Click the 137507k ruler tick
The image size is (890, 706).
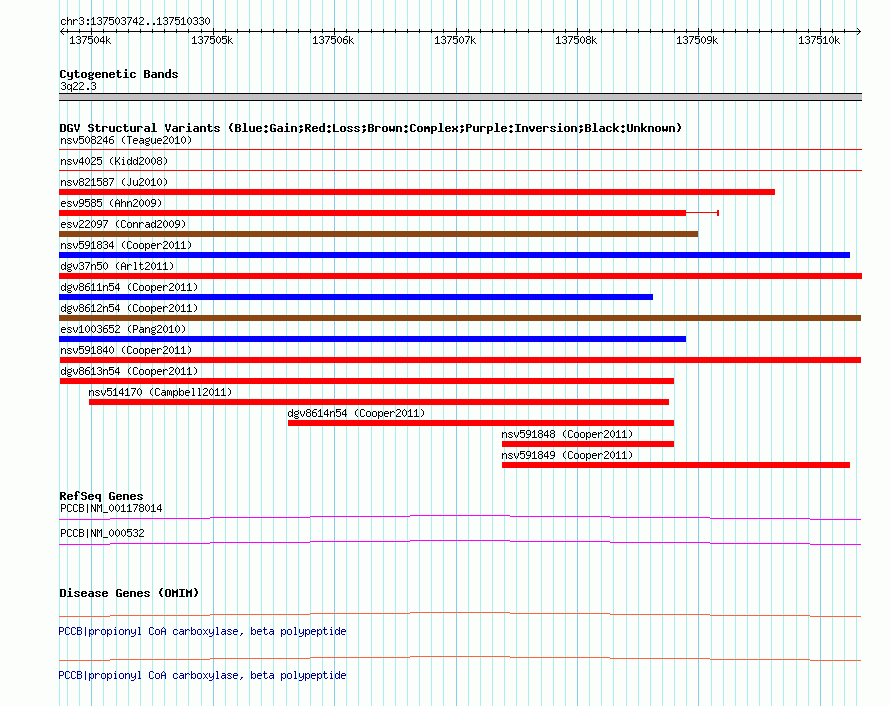coord(455,40)
